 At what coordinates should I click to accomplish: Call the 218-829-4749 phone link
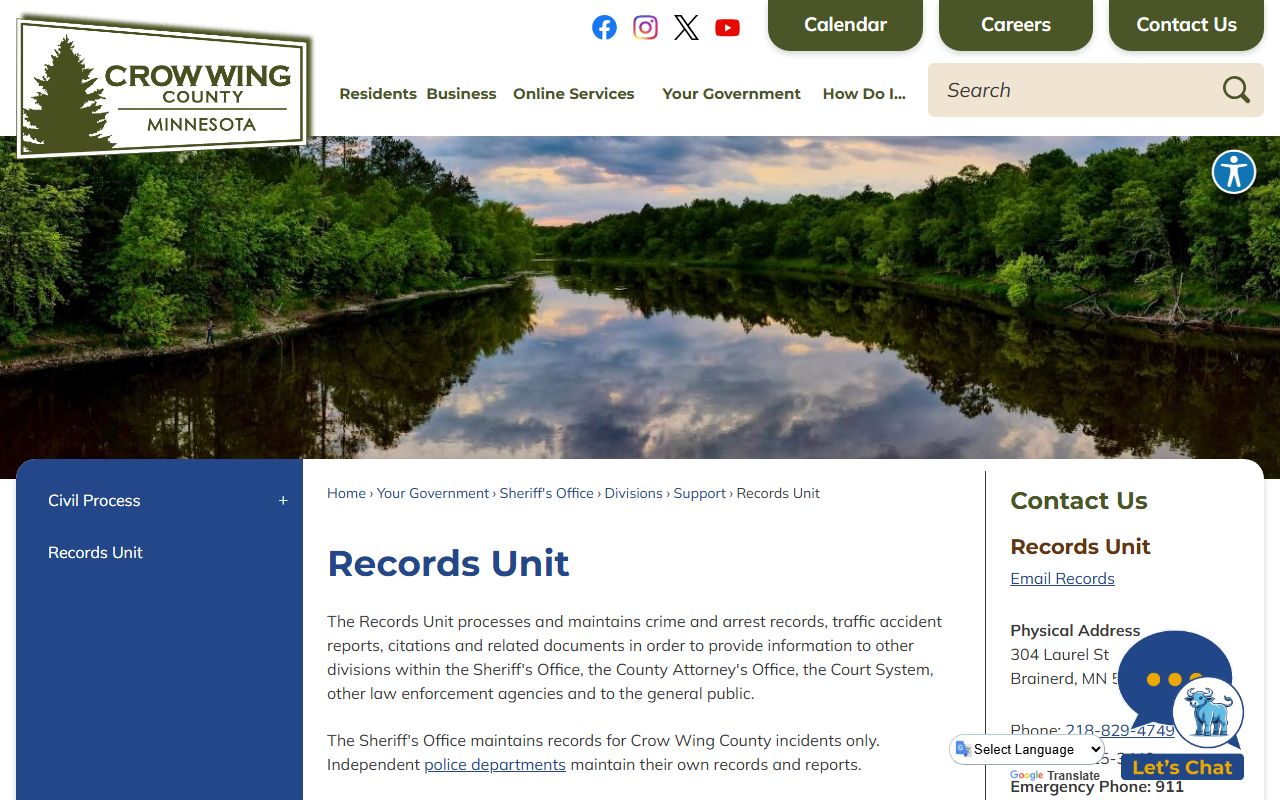1120,730
